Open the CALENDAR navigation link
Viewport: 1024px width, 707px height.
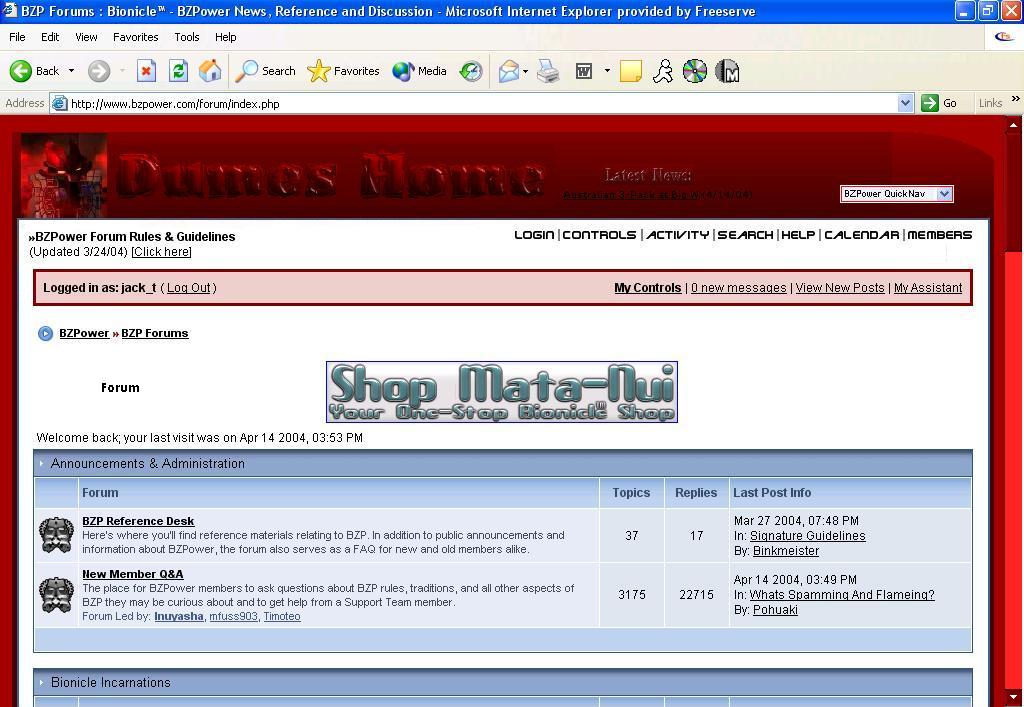tap(861, 235)
